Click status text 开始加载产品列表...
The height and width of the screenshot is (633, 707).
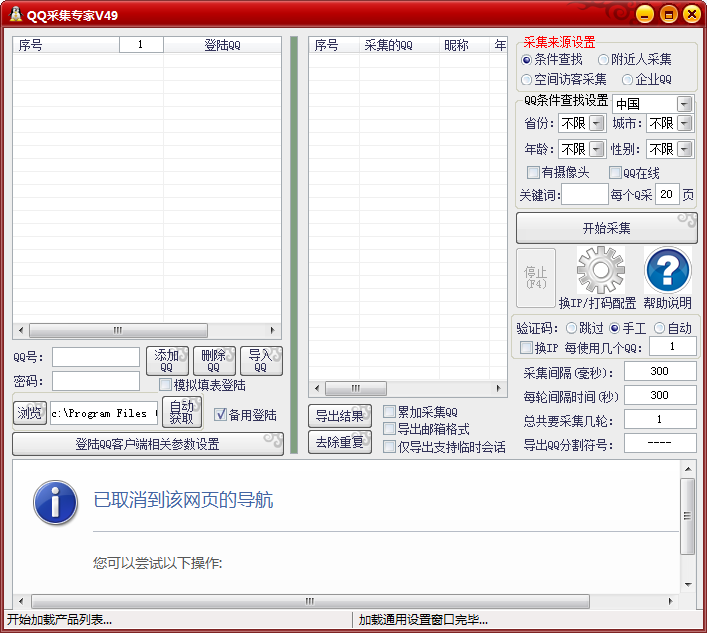pos(59,620)
